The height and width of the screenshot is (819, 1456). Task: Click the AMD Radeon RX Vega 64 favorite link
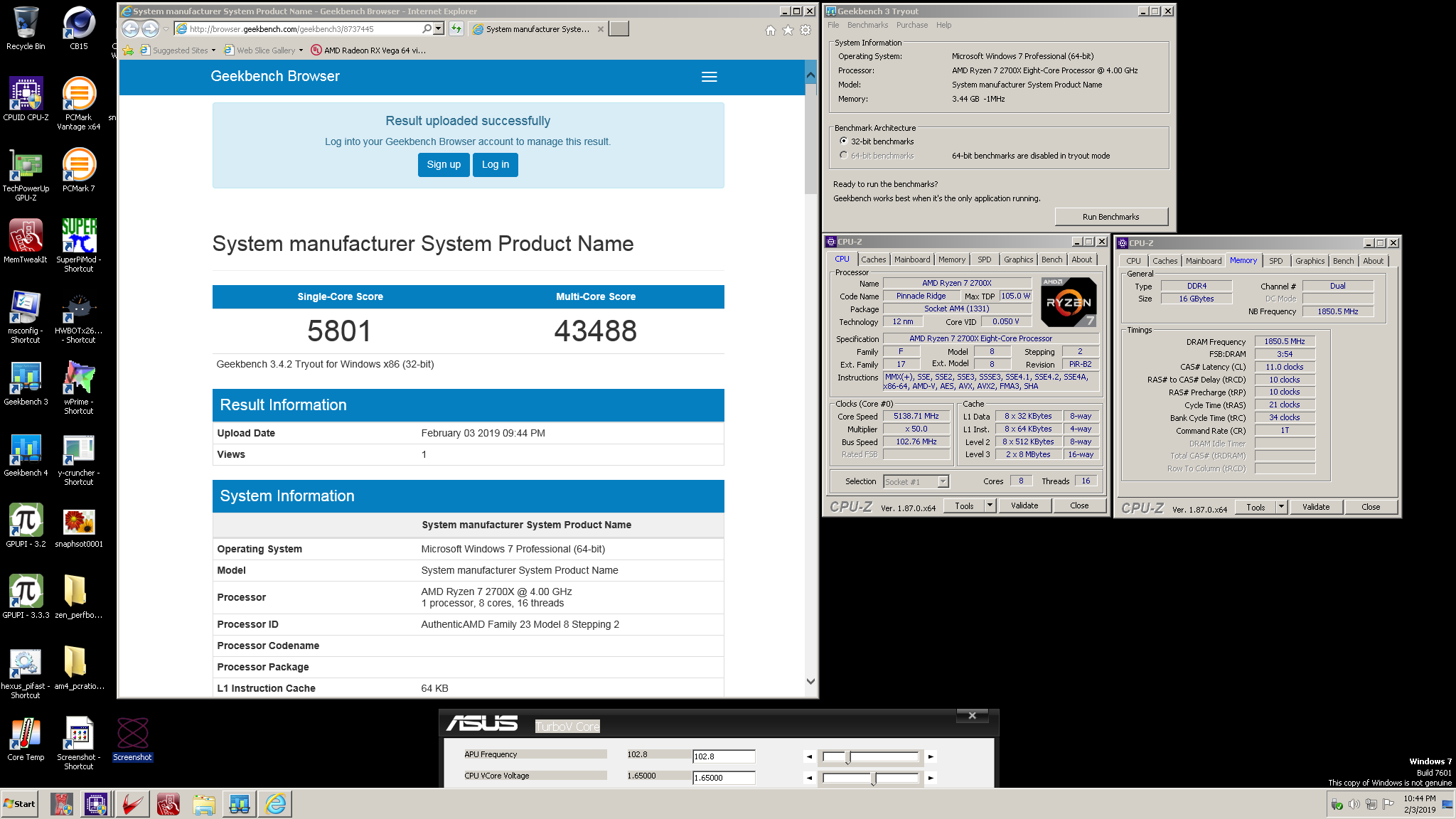[369, 50]
